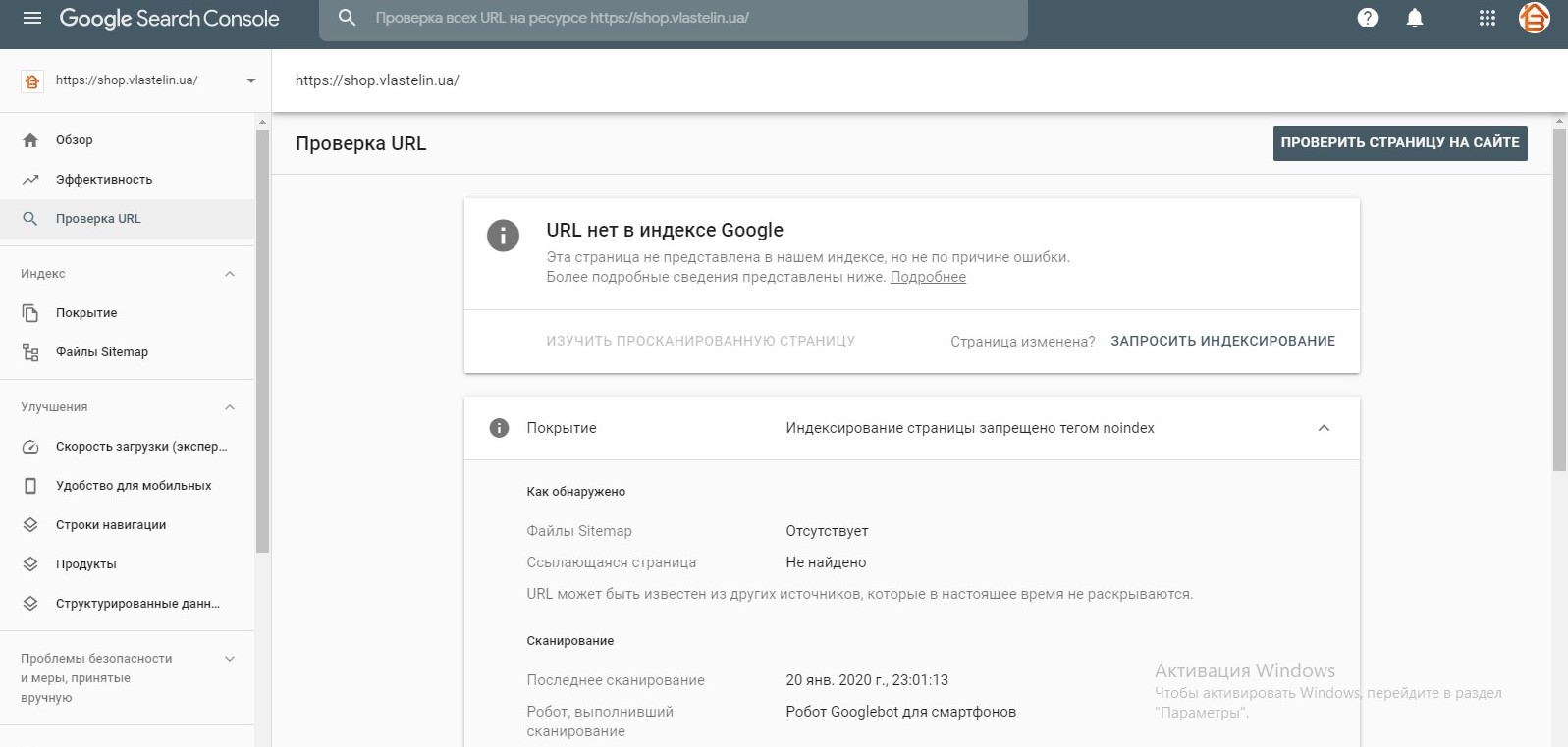Open the account avatar menu
This screenshot has width=1568, height=747.
pyautogui.click(x=1535, y=18)
